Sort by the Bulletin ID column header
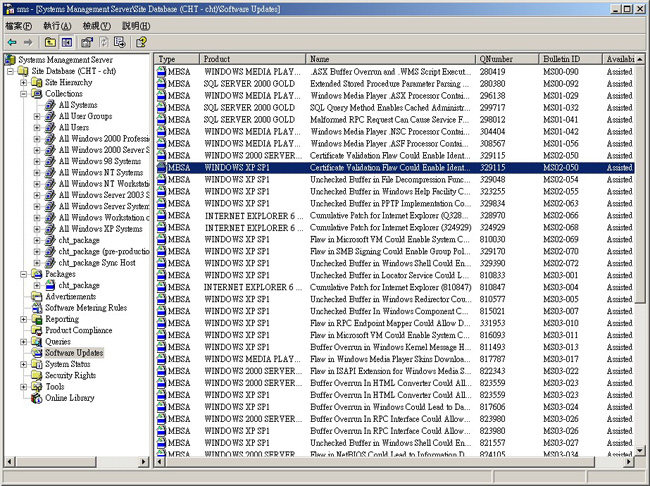 tap(571, 59)
